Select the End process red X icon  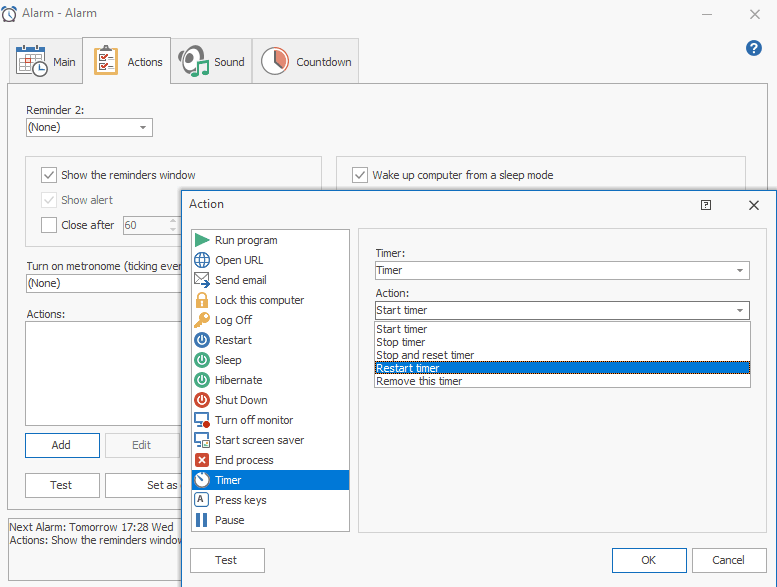point(202,460)
